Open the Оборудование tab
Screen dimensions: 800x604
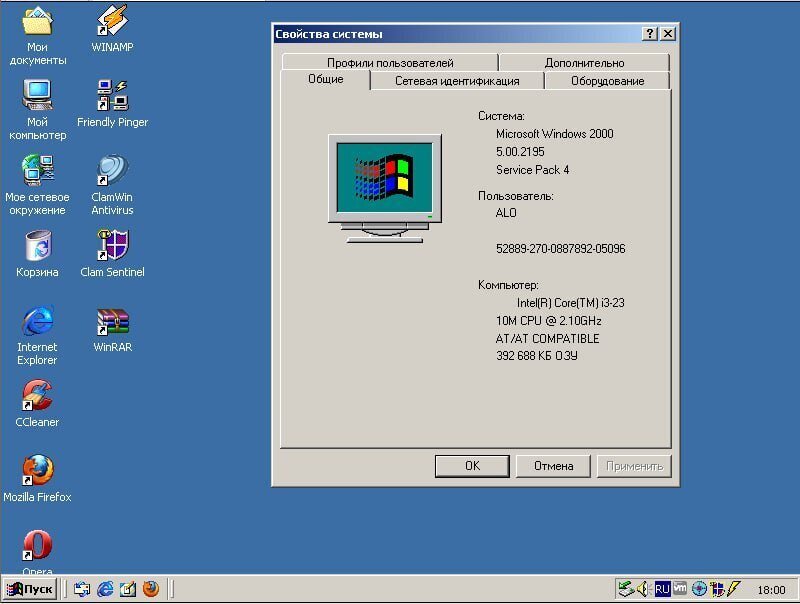coord(607,81)
